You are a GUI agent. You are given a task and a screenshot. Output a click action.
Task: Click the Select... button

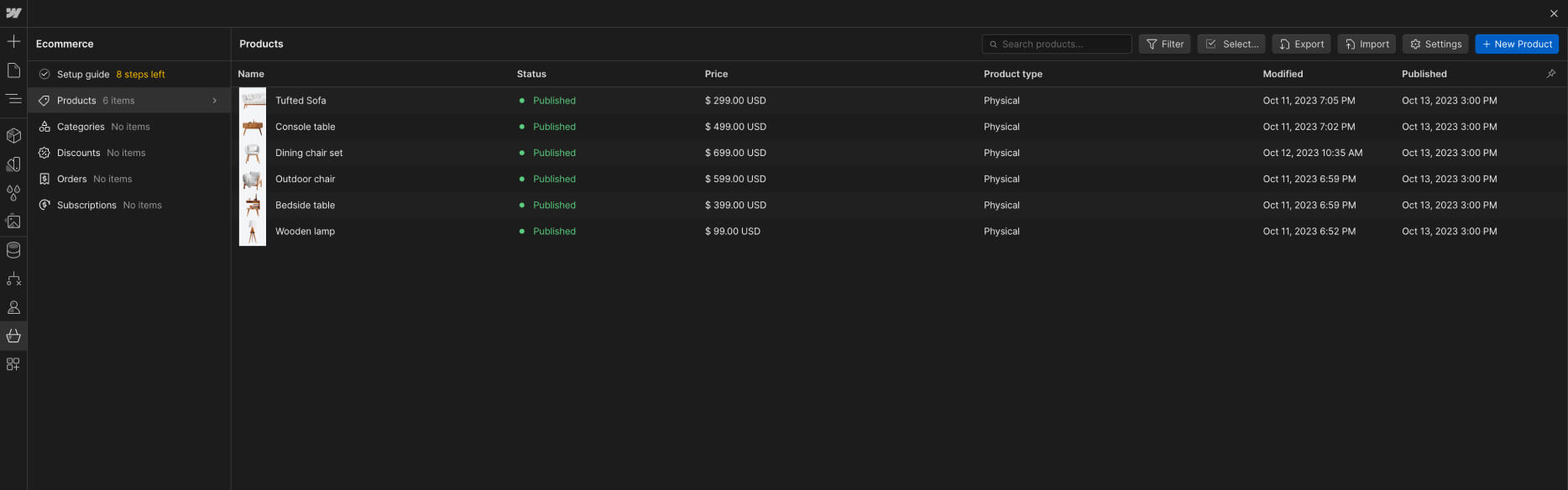tap(1231, 44)
